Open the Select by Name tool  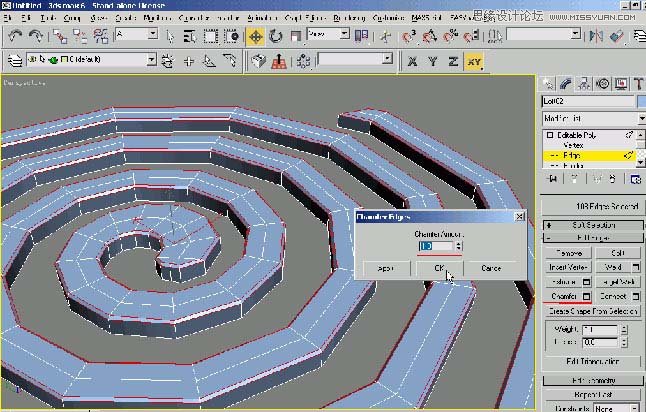[190, 37]
